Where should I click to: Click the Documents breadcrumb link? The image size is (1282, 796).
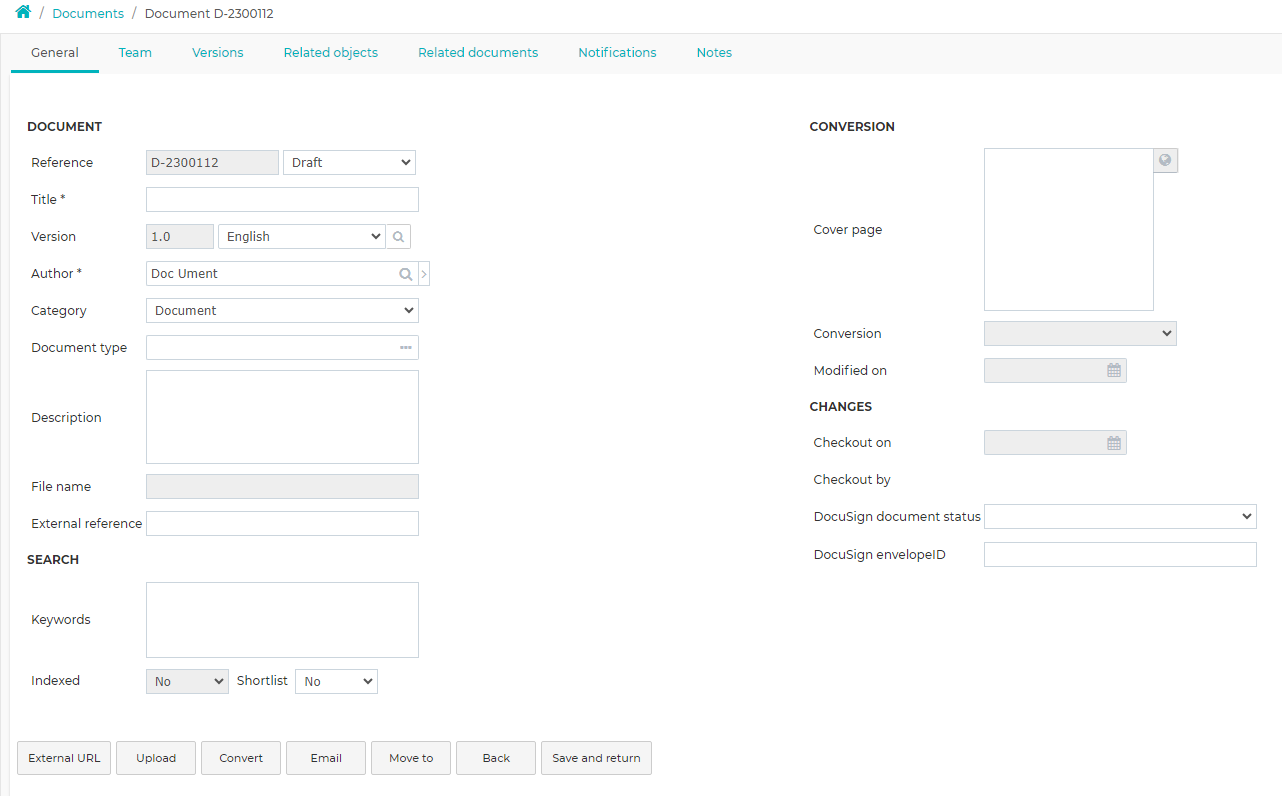click(x=88, y=14)
